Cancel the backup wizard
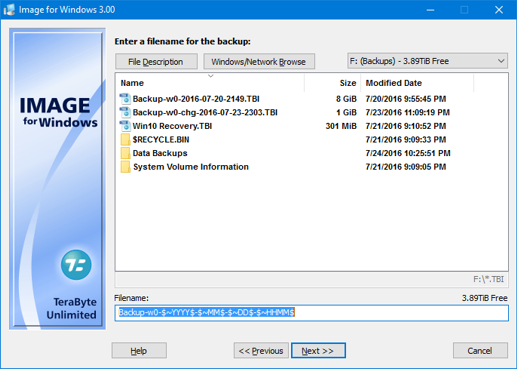The width and height of the screenshot is (517, 369). point(480,351)
